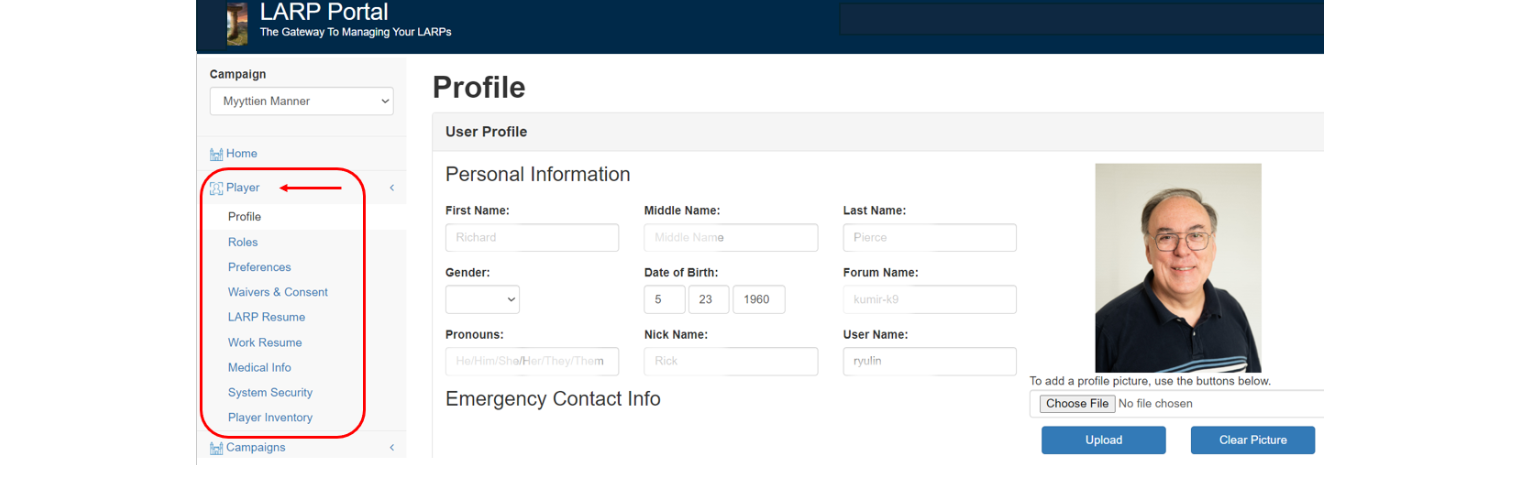
Task: Open Waivers & Consent link
Action: pyautogui.click(x=277, y=292)
